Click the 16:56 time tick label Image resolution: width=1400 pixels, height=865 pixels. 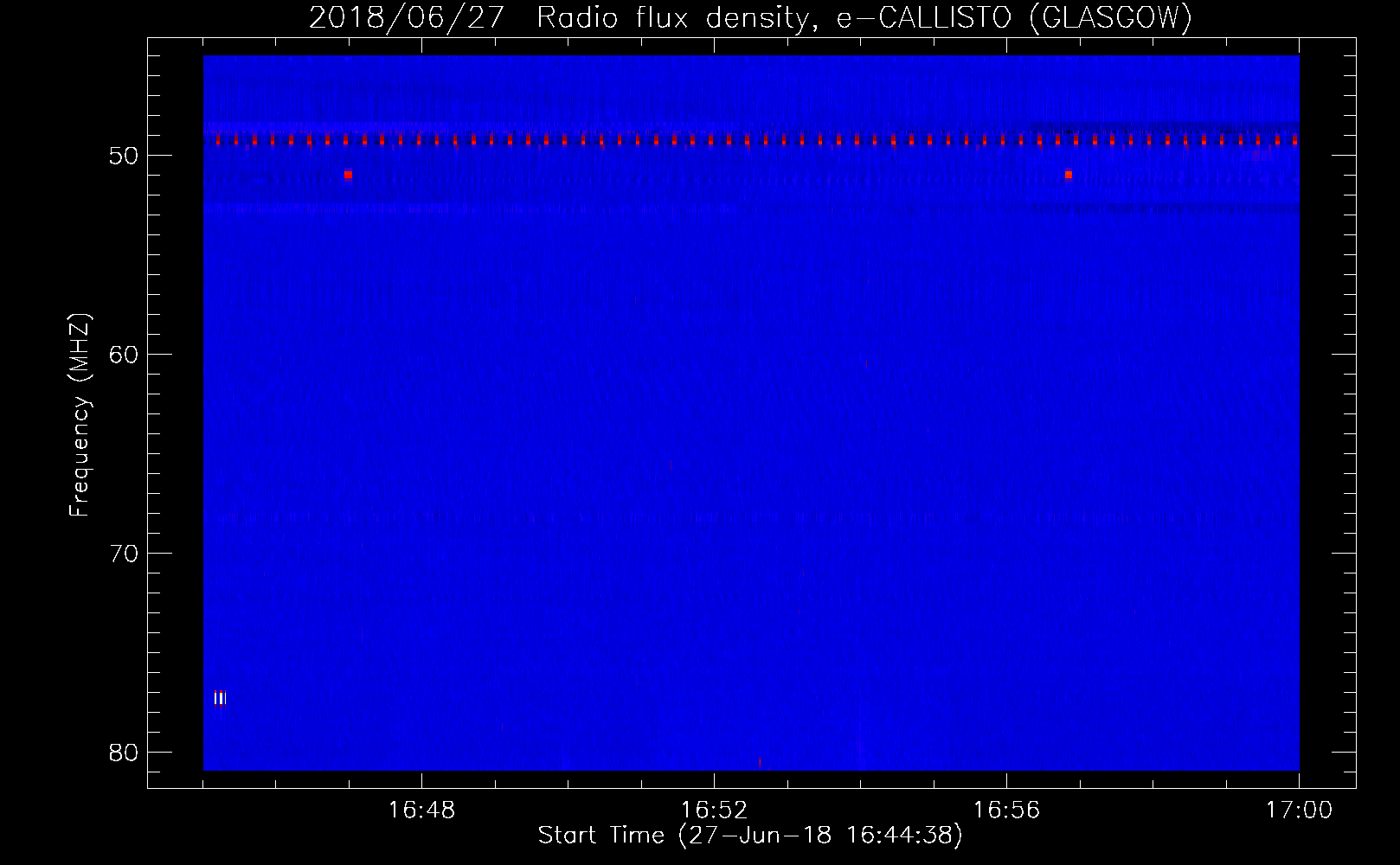tap(1006, 811)
